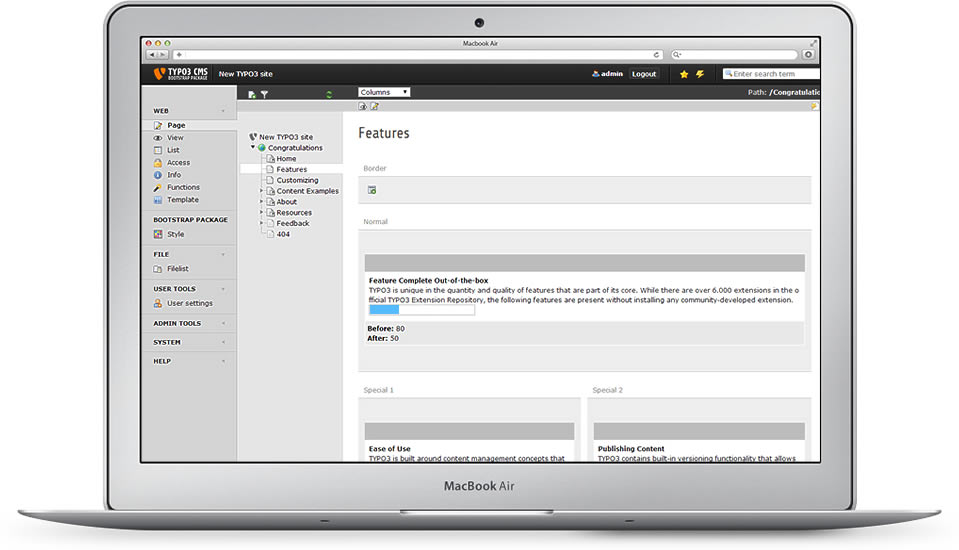Refresh the page tree with green arrows icon
The width and height of the screenshot is (959, 550).
point(329,94)
